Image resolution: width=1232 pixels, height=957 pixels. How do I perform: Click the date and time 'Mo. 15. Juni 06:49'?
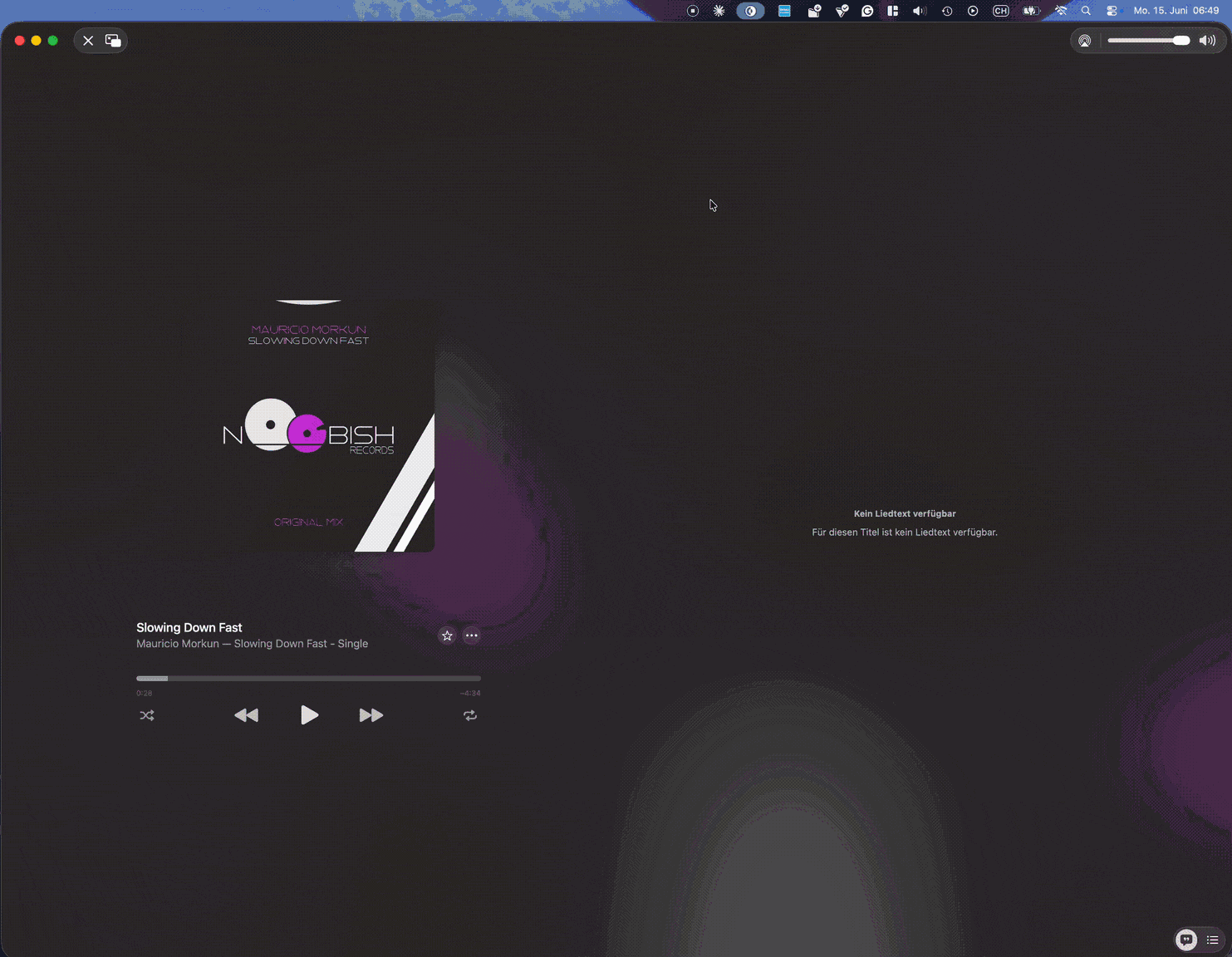[1176, 11]
